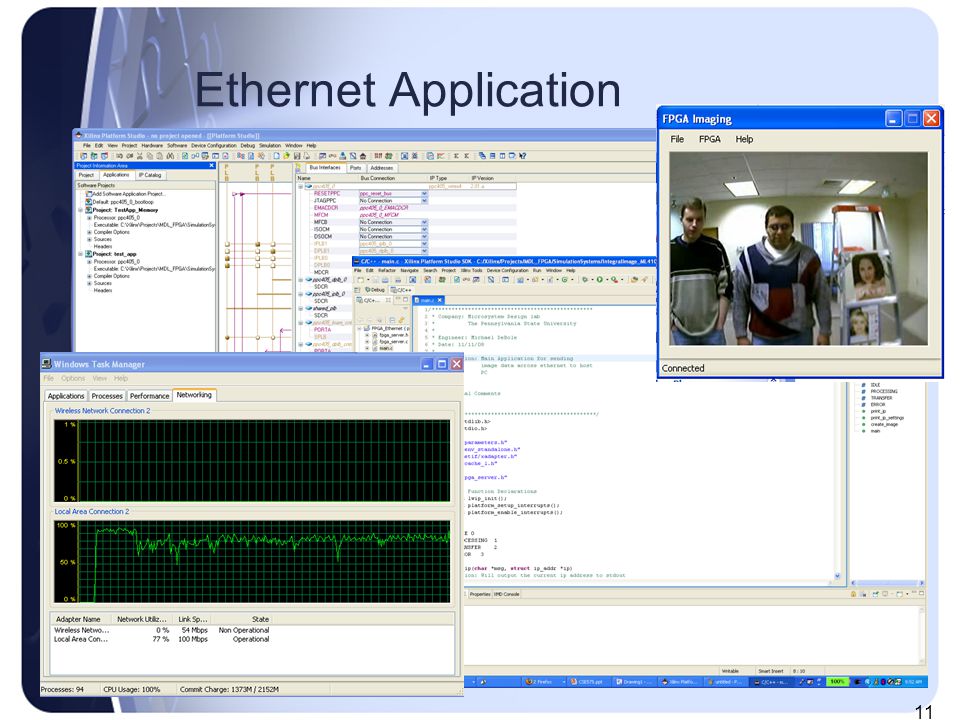Select Applications tab in Project Information Area
Screen dimensions: 960x720
116,175
